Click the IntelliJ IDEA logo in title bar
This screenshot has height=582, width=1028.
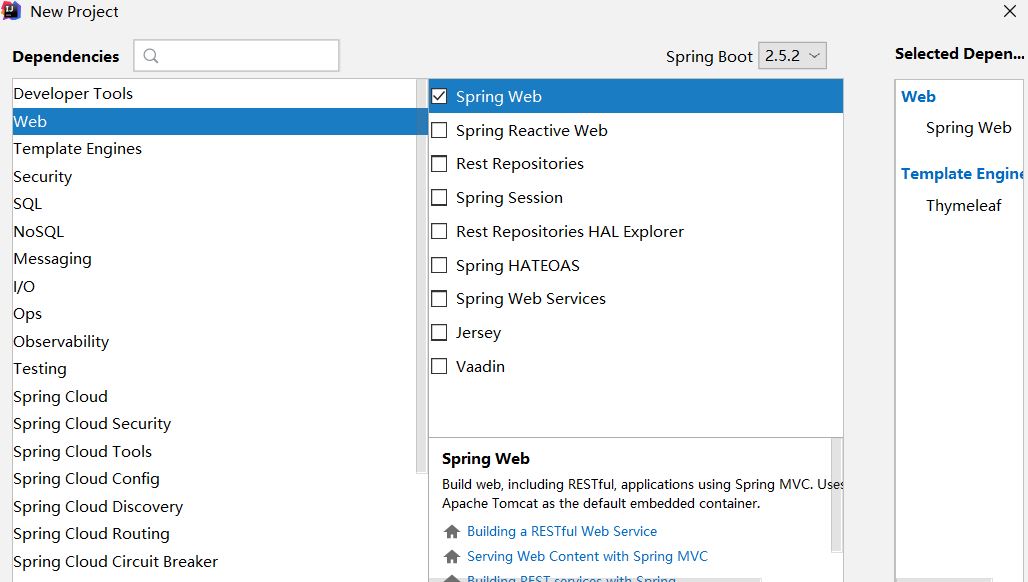pyautogui.click(x=11, y=11)
